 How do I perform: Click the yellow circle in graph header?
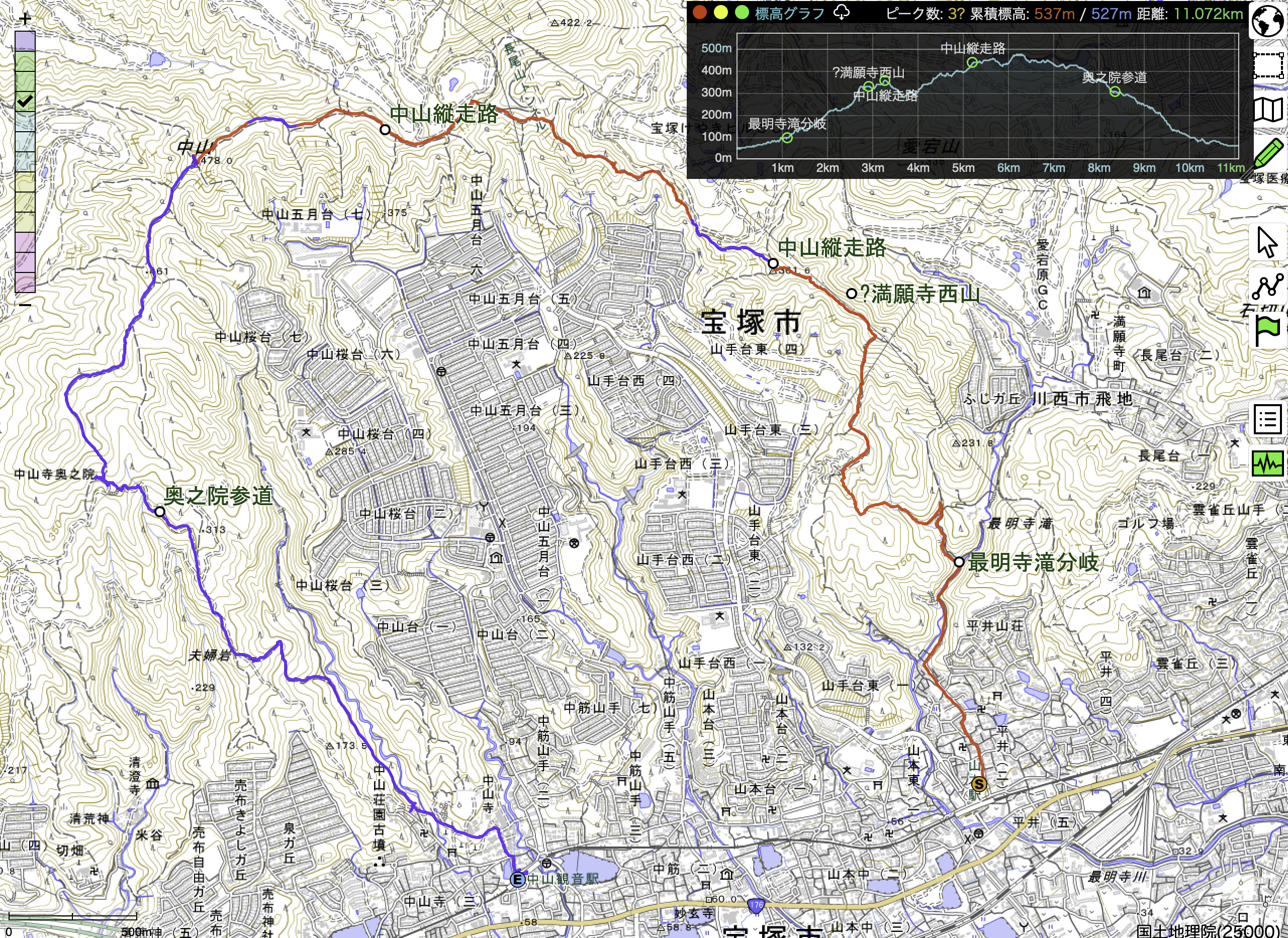pyautogui.click(x=721, y=13)
